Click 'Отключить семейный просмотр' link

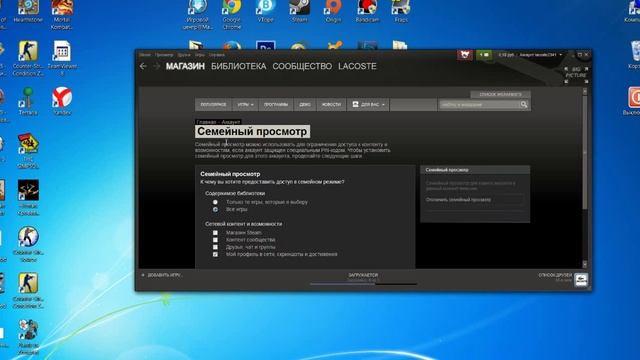coord(458,200)
